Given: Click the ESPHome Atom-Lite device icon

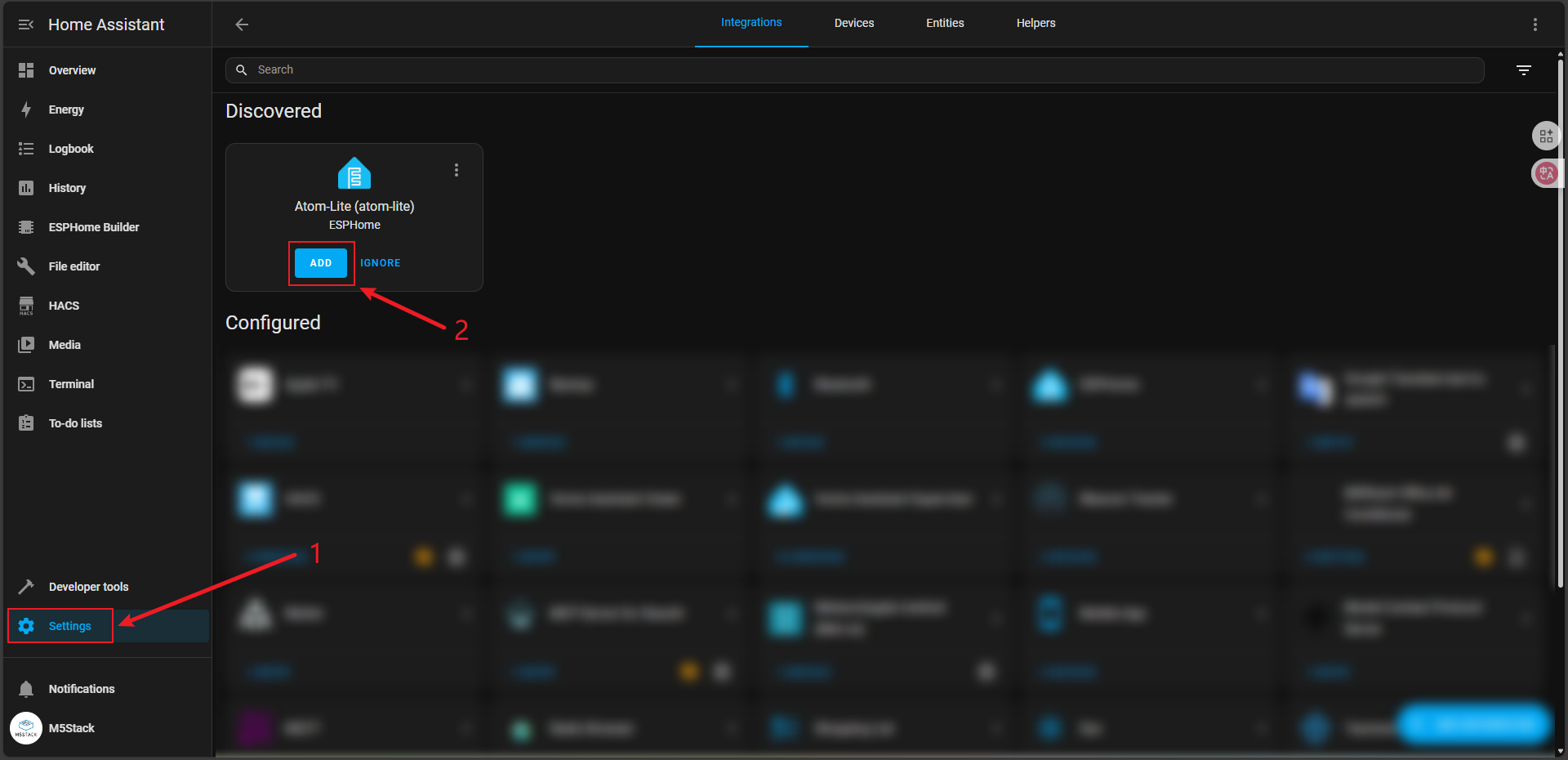Looking at the screenshot, I should point(354,173).
